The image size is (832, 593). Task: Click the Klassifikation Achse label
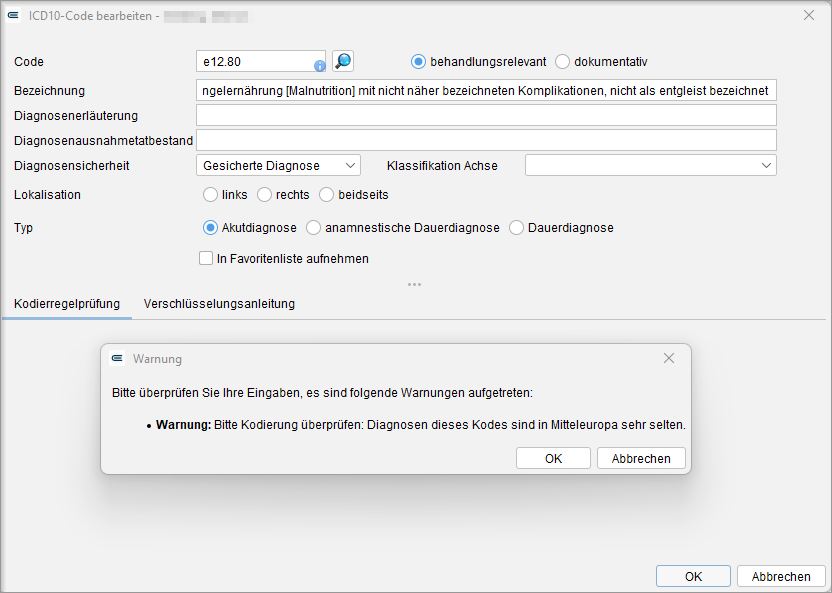442,166
